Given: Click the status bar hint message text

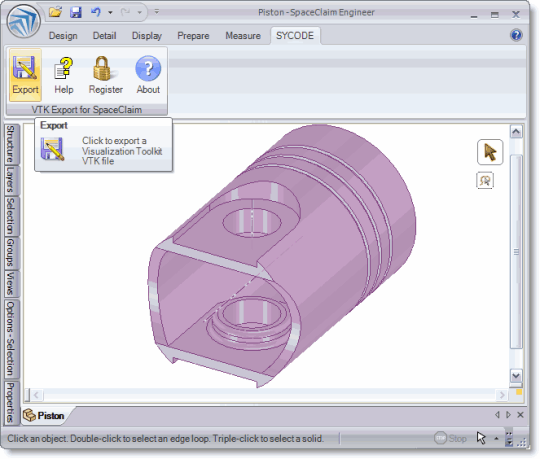Looking at the screenshot, I should [165, 439].
